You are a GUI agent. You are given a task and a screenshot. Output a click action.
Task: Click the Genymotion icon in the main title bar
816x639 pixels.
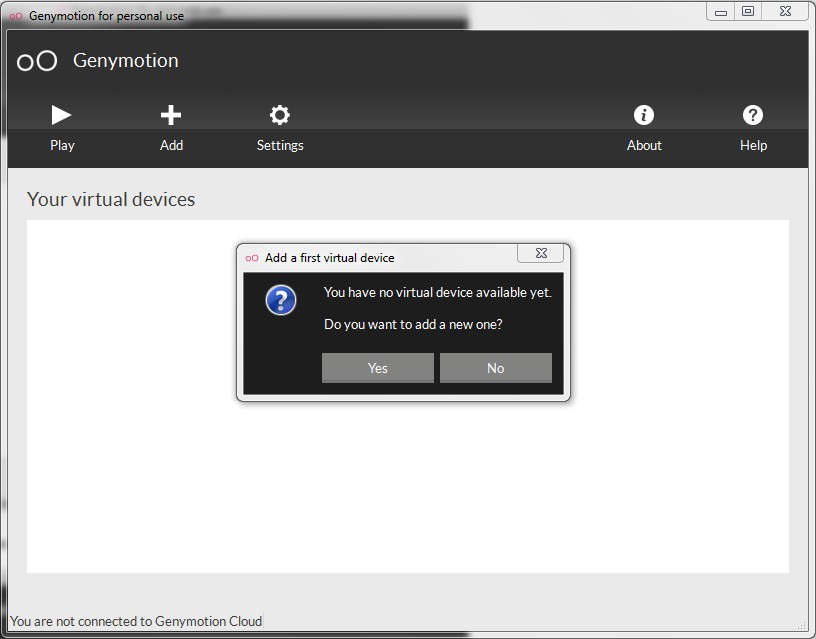(x=16, y=16)
